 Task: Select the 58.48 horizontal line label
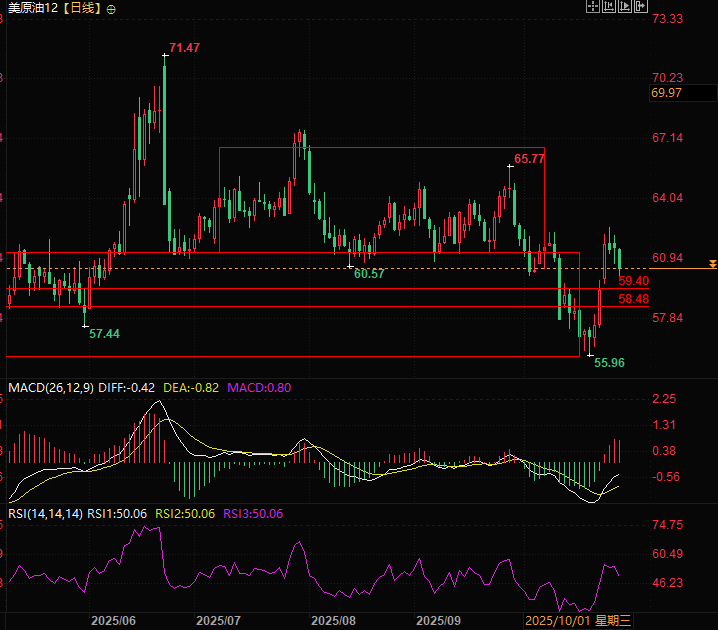[634, 299]
